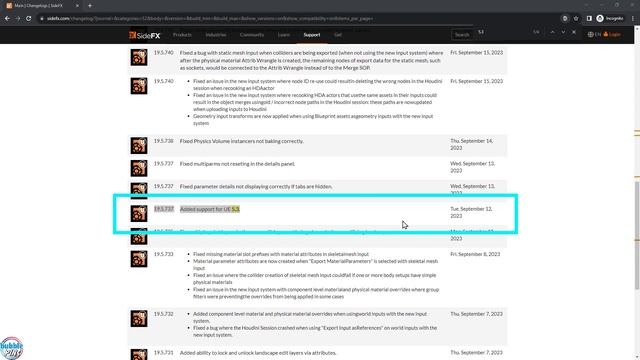Click 'Added support for UE 5.3' entry
Screen dimensions: 640x360
point(210,209)
